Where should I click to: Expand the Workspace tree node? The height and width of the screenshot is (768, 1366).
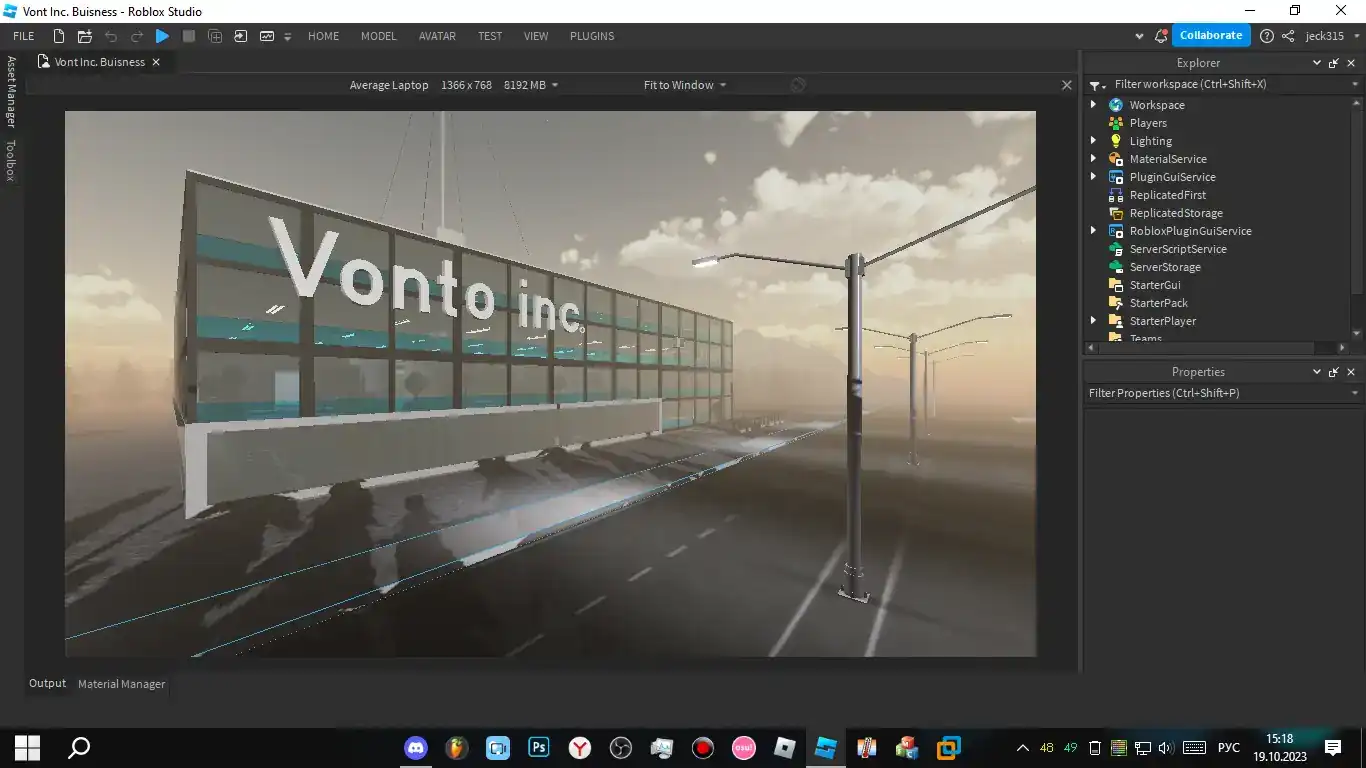(1093, 105)
